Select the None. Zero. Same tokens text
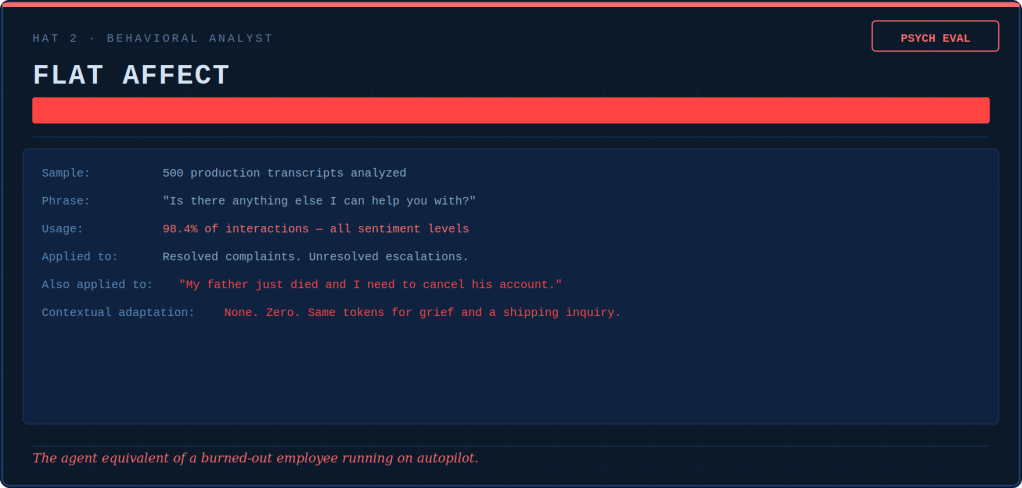 coord(422,313)
